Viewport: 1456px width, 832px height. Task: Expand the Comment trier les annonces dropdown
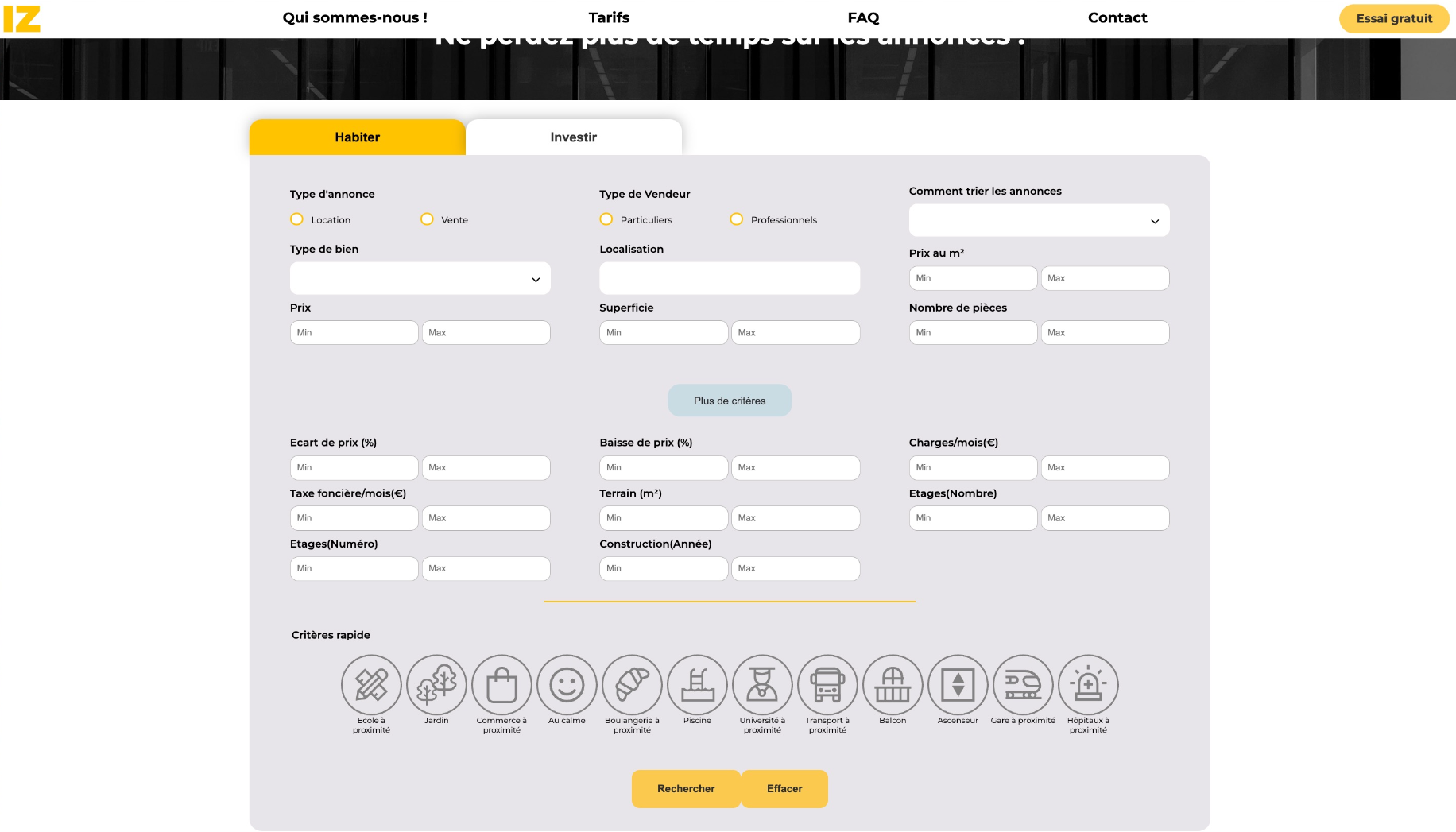[x=1039, y=221]
